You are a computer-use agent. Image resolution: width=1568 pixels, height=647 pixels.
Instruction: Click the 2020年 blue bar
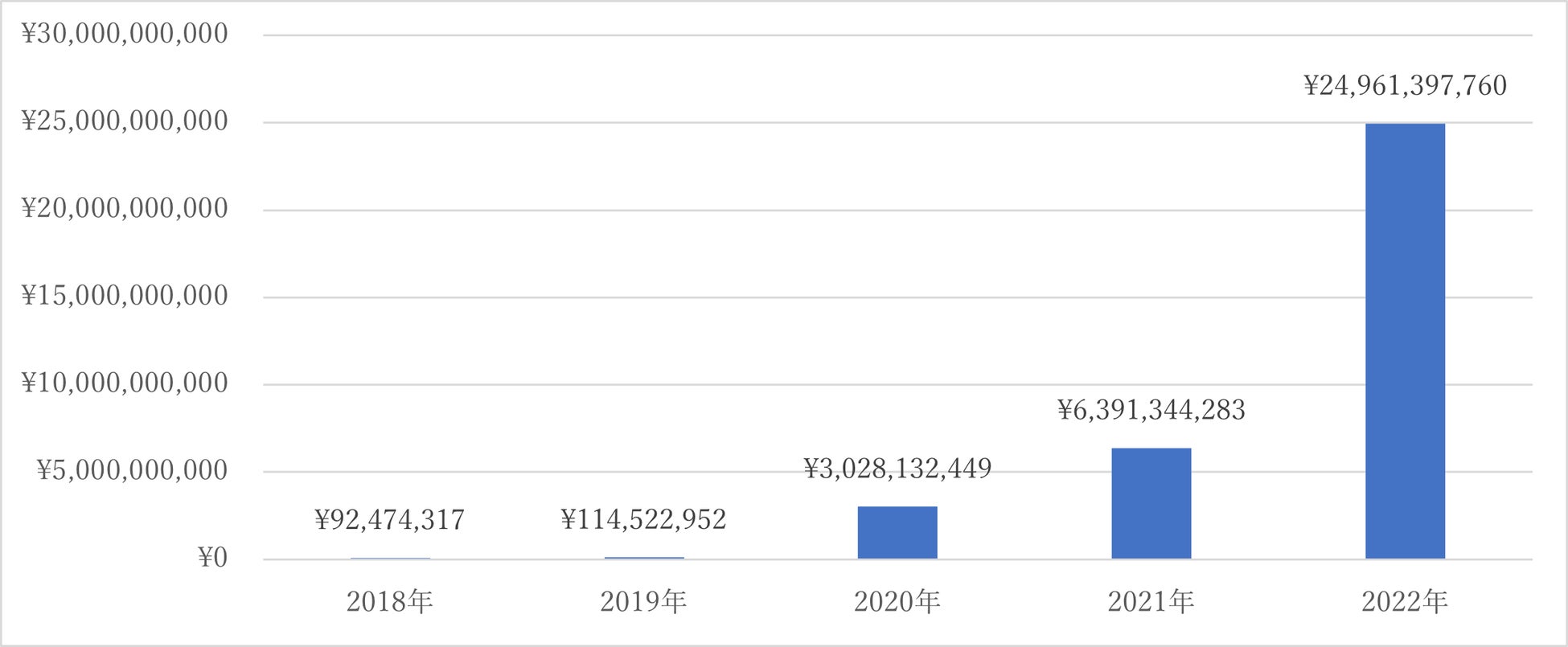[x=897, y=532]
